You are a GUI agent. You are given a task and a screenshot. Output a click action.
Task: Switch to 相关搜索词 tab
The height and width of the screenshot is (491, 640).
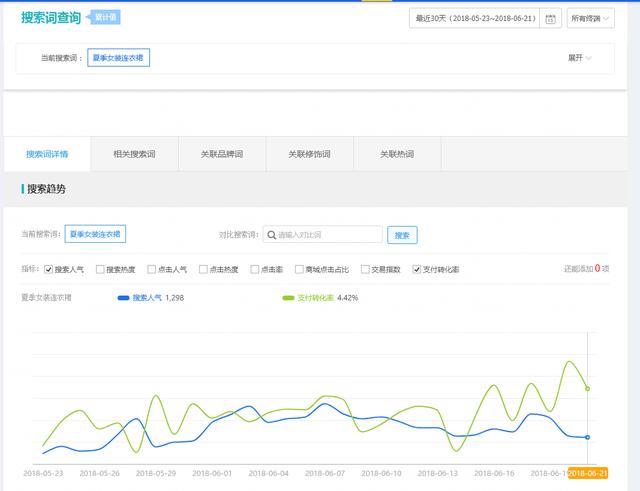(x=134, y=154)
